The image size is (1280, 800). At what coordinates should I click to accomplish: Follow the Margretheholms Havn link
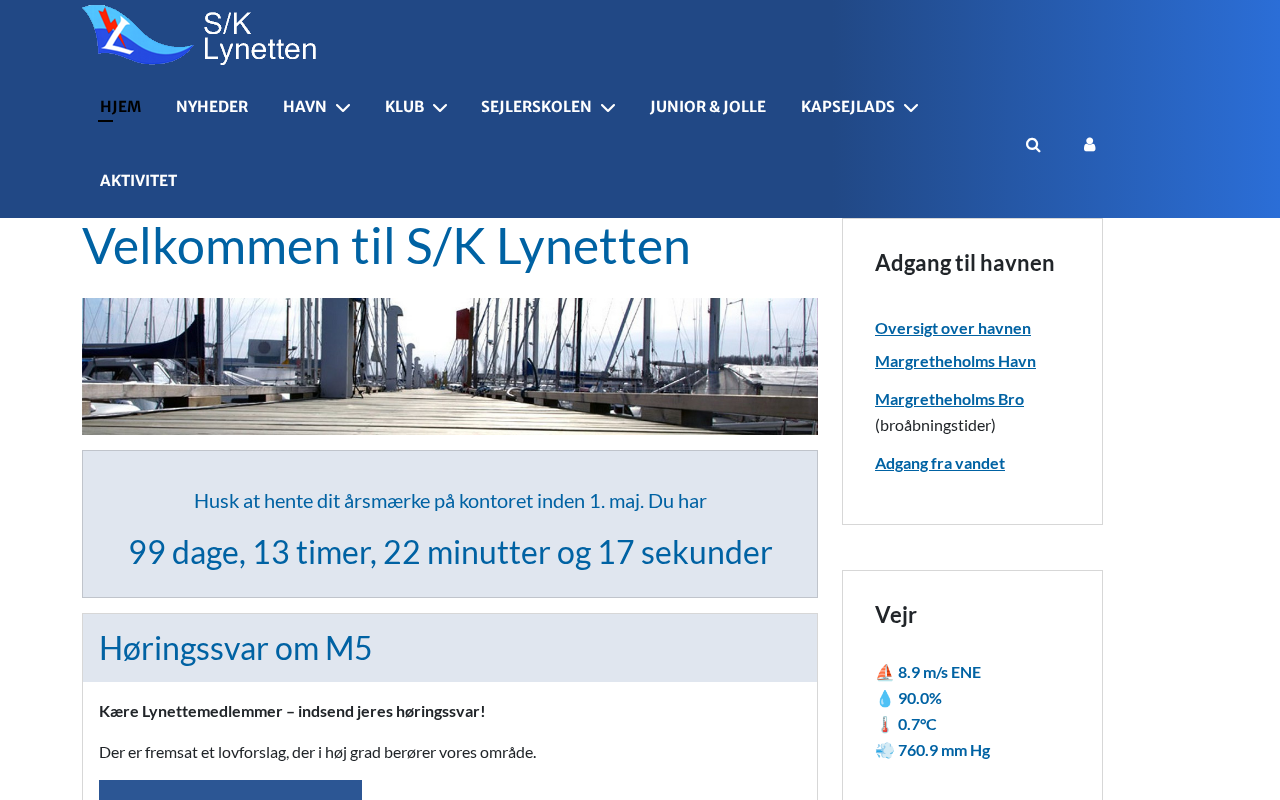[x=955, y=361]
